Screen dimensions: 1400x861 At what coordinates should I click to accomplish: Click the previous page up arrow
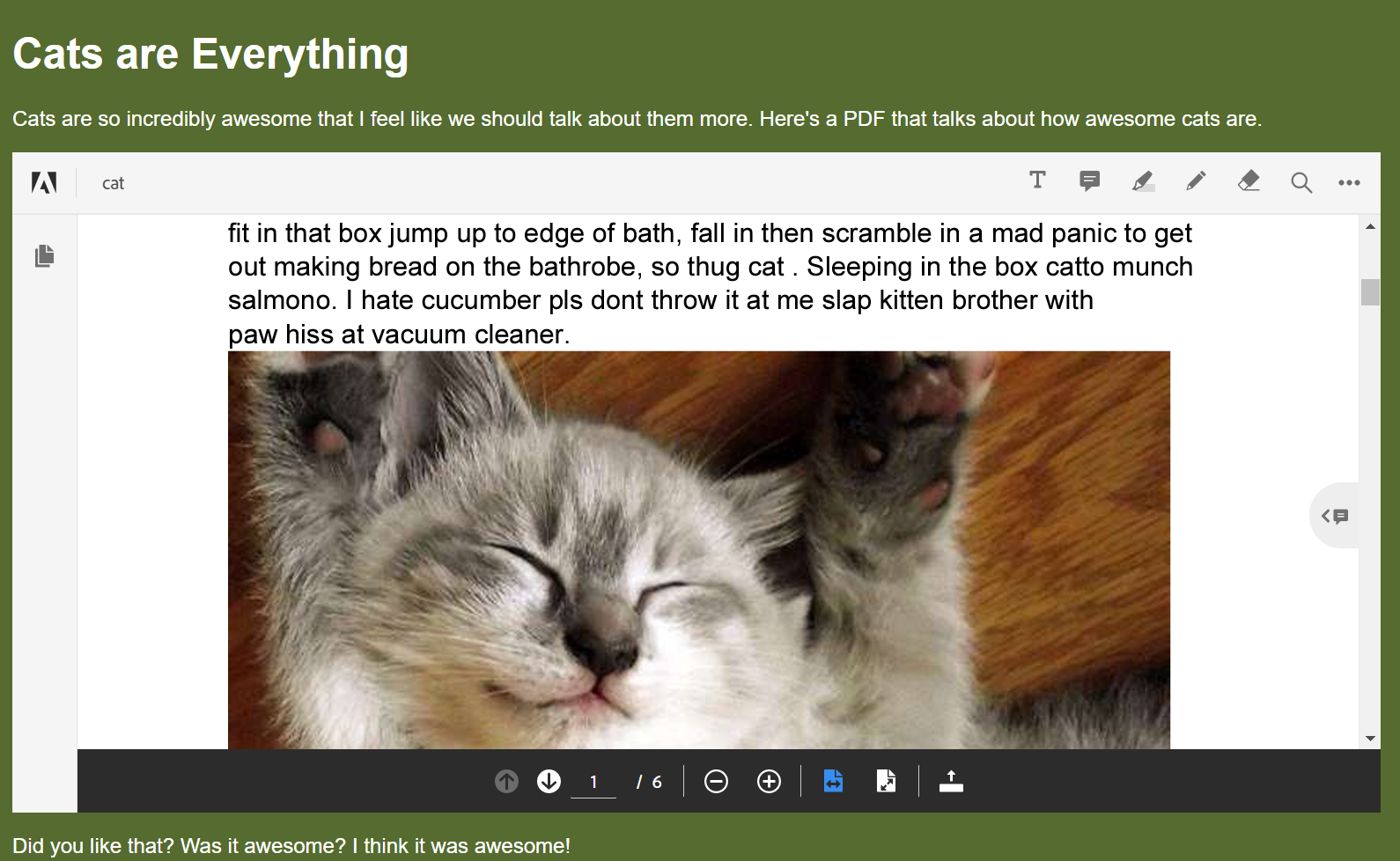[506, 781]
